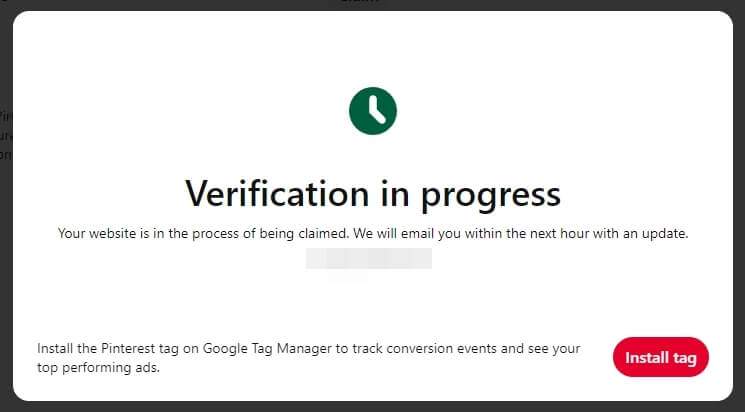
Task: Click the faint blurred line below the address
Action: click(347, 276)
